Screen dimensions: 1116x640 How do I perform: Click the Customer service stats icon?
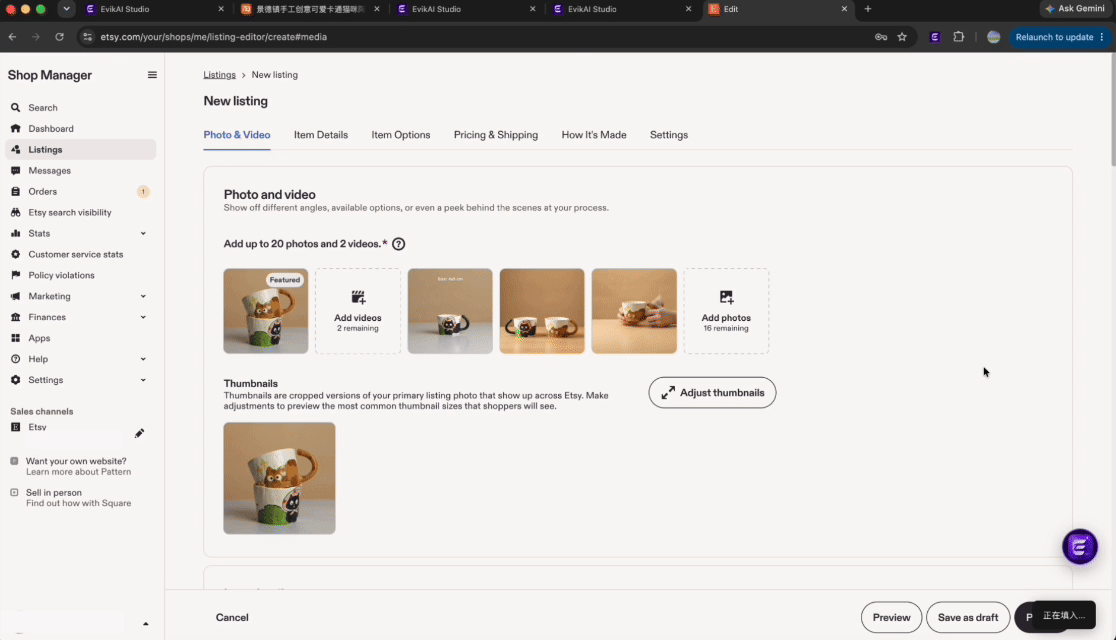pyautogui.click(x=15, y=254)
